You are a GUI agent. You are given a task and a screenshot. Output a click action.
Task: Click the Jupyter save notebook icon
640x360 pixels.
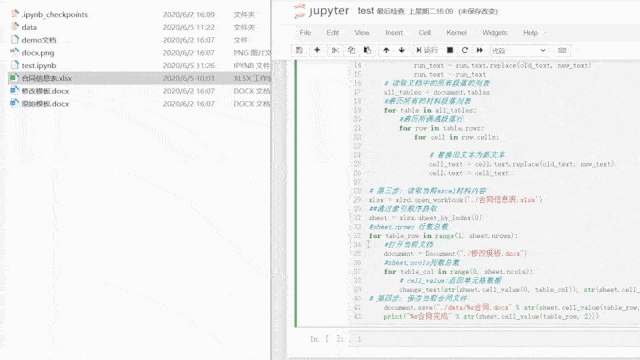click(x=299, y=50)
